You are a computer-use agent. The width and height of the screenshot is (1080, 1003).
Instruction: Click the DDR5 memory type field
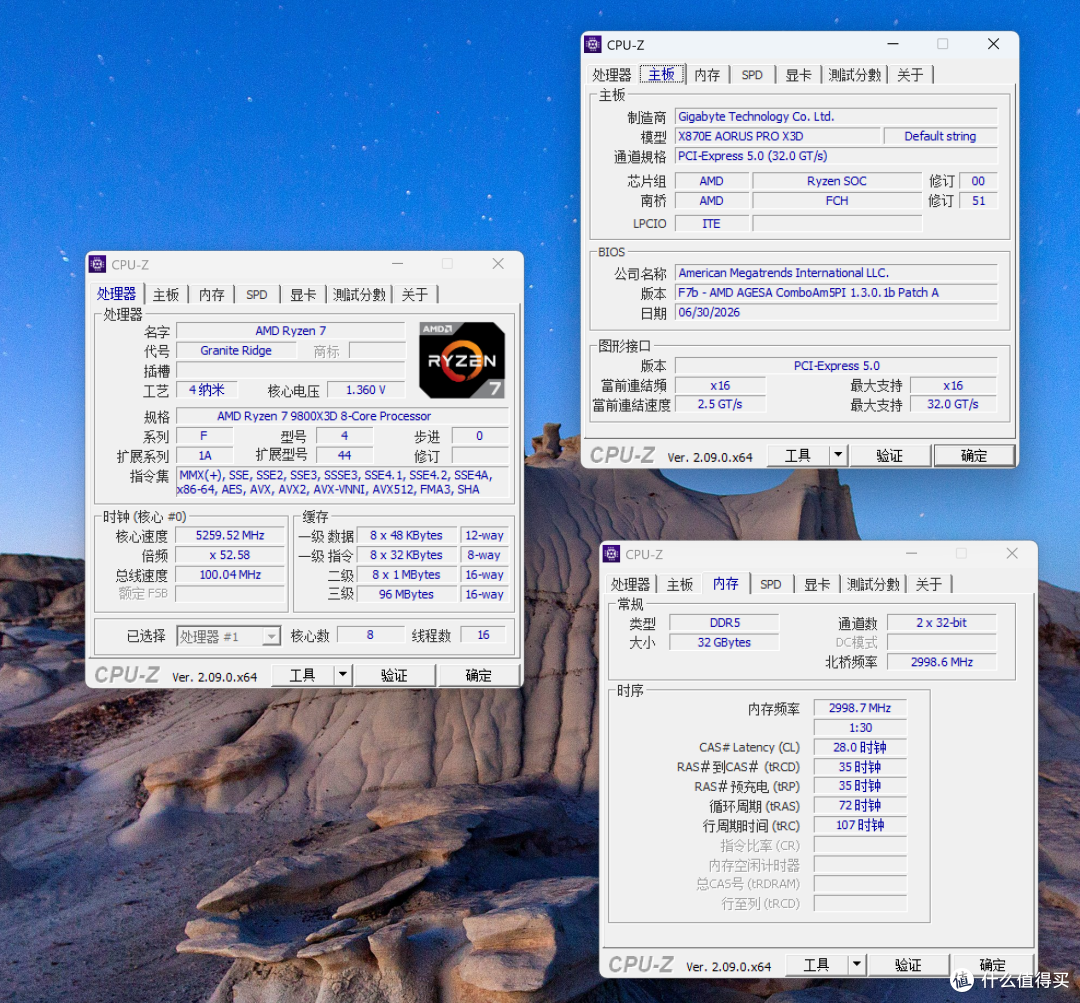(x=725, y=623)
